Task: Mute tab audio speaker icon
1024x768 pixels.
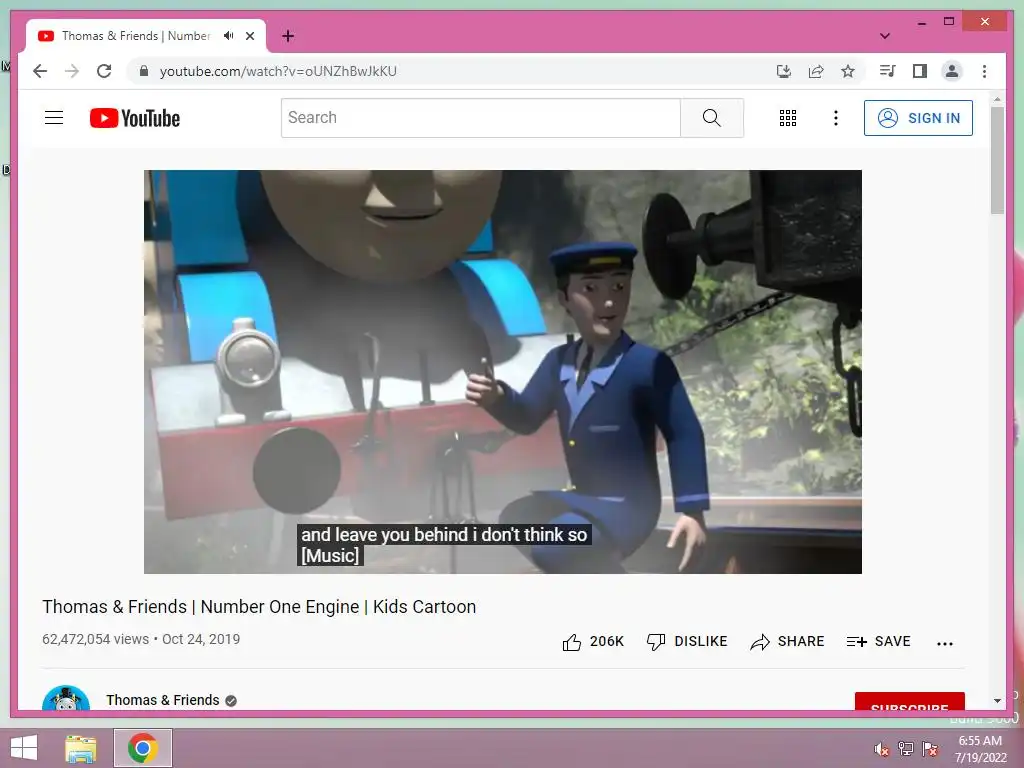Action: coord(229,36)
